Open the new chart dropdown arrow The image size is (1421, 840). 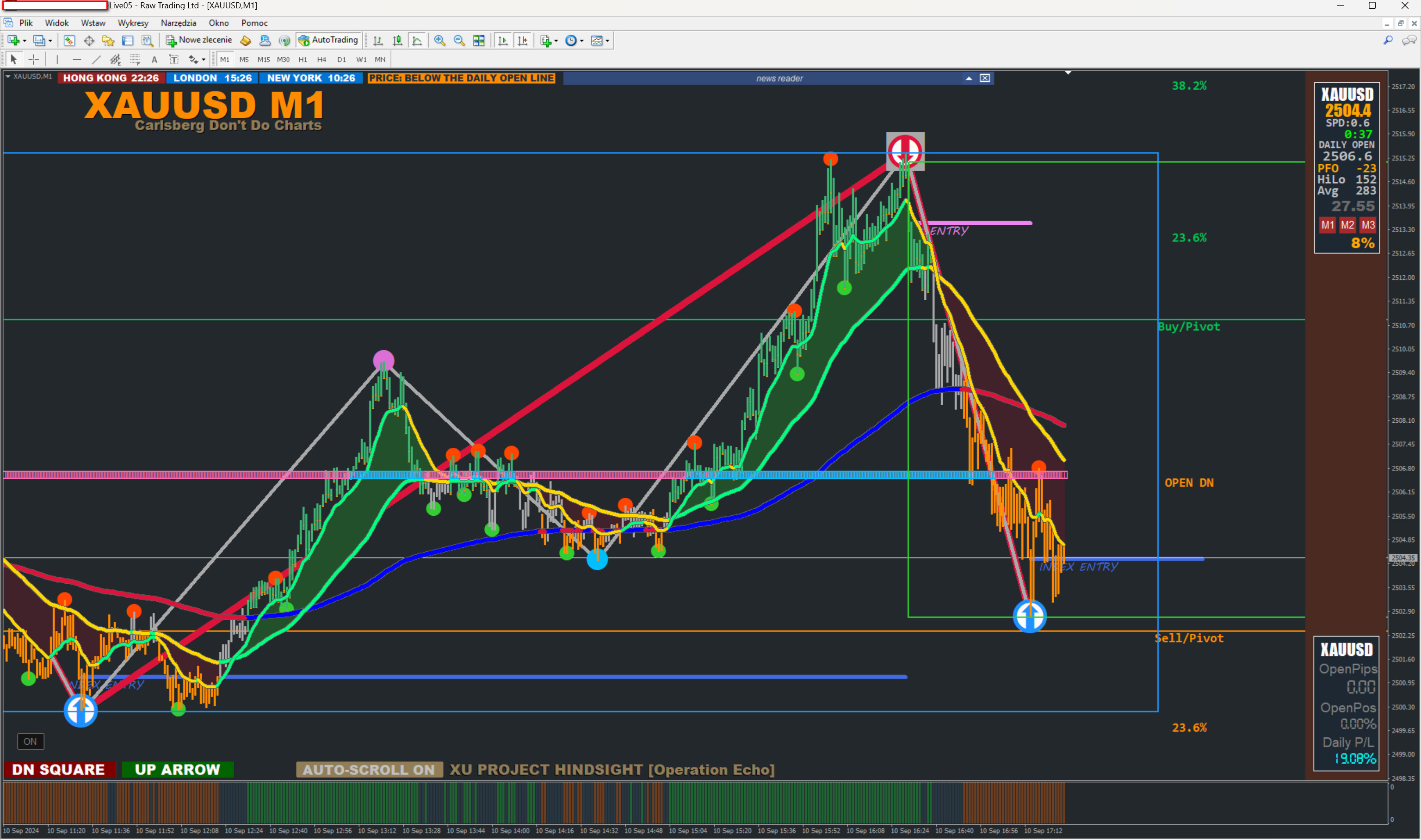coord(25,41)
